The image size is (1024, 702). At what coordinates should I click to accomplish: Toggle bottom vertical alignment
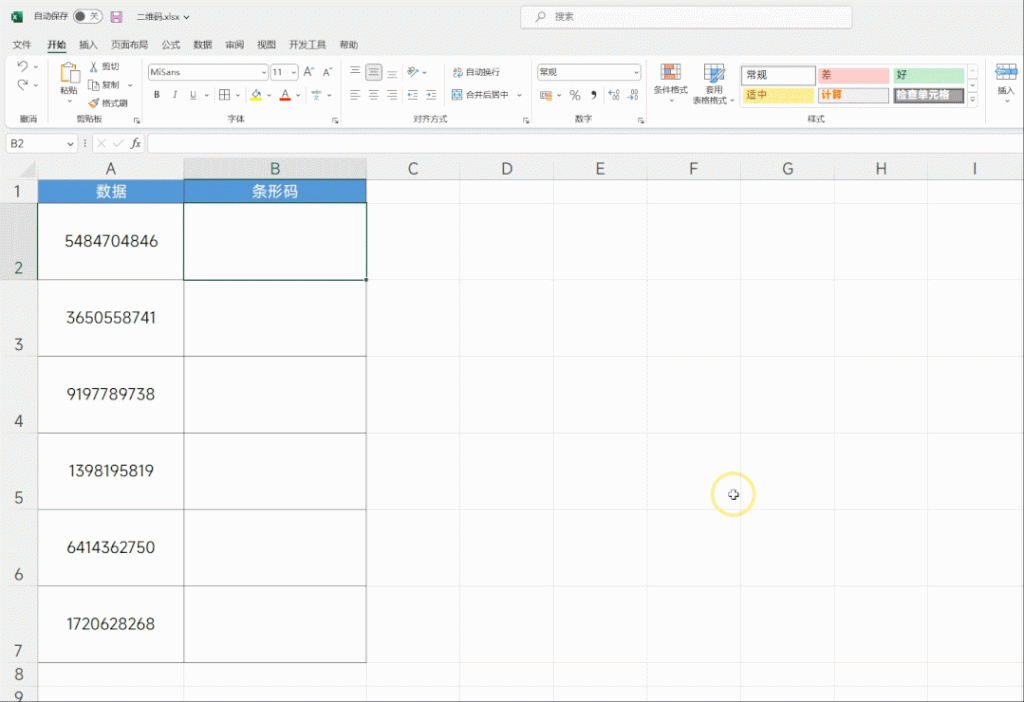(x=392, y=72)
